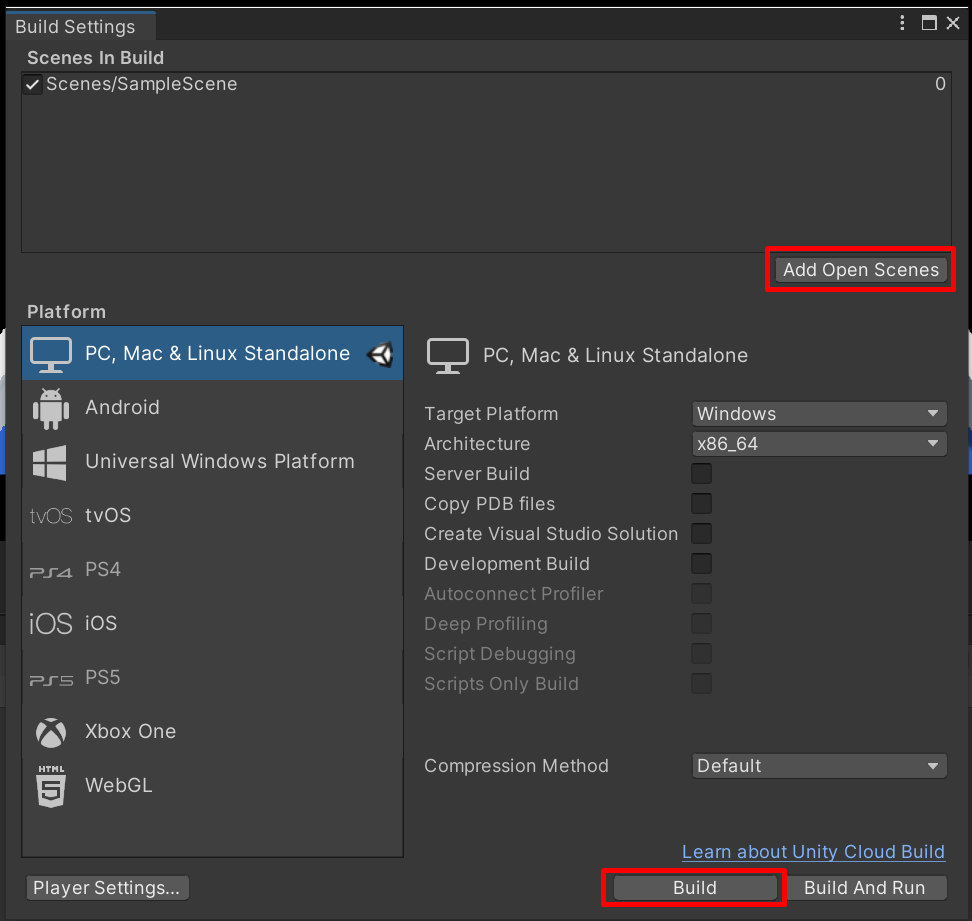The image size is (972, 921).
Task: Click the PS5 logo icon
Action: (x=51, y=680)
